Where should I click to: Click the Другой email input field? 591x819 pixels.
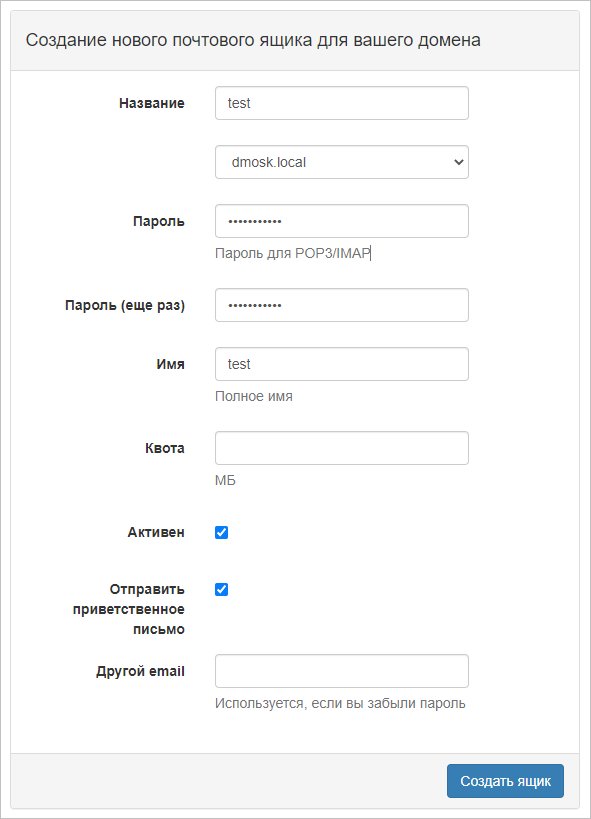[x=342, y=671]
